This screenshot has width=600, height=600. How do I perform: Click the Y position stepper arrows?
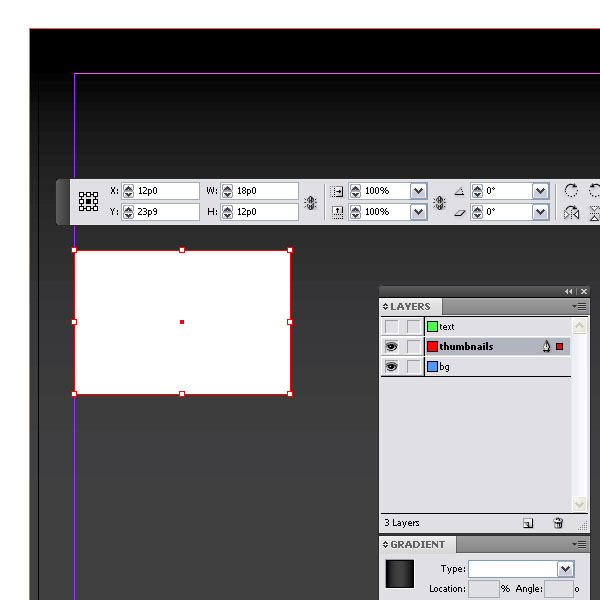coord(129,212)
